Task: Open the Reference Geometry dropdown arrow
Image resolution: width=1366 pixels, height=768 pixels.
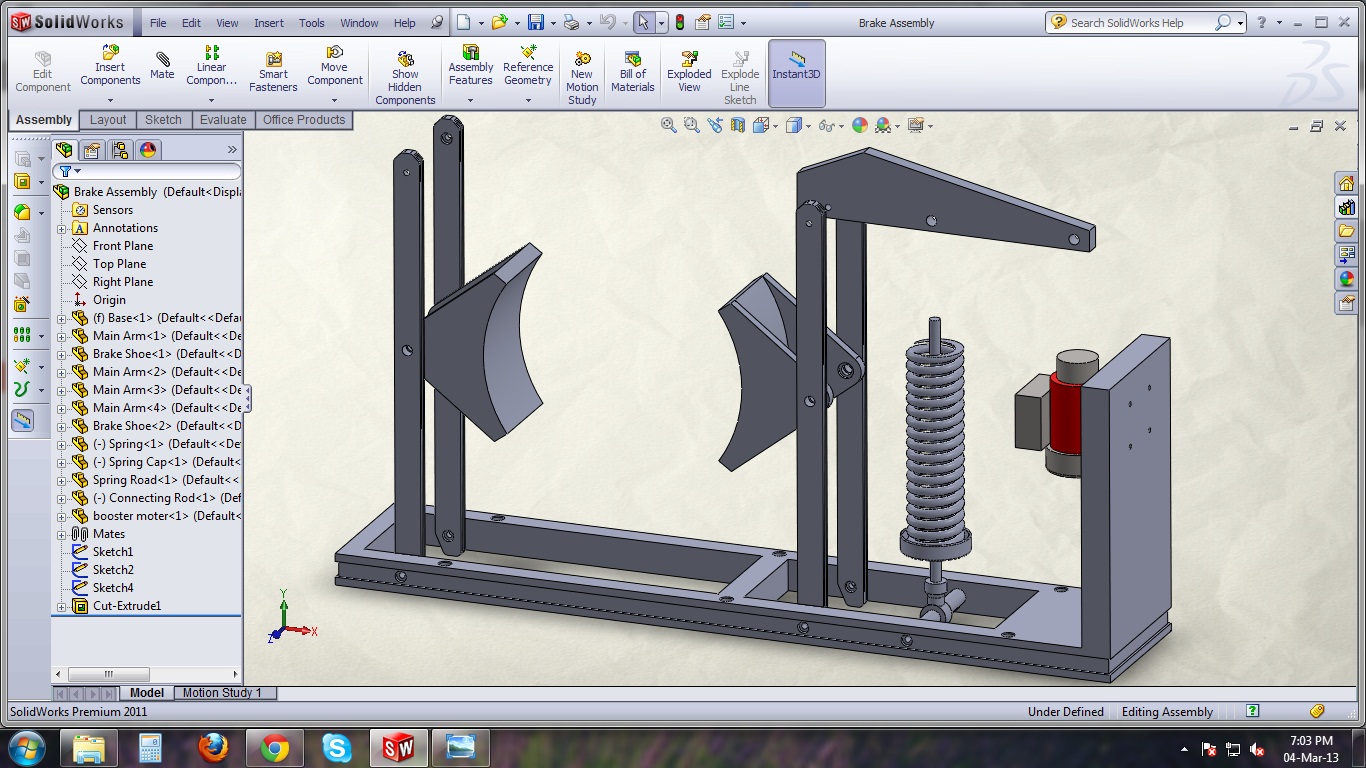Action: pyautogui.click(x=528, y=100)
